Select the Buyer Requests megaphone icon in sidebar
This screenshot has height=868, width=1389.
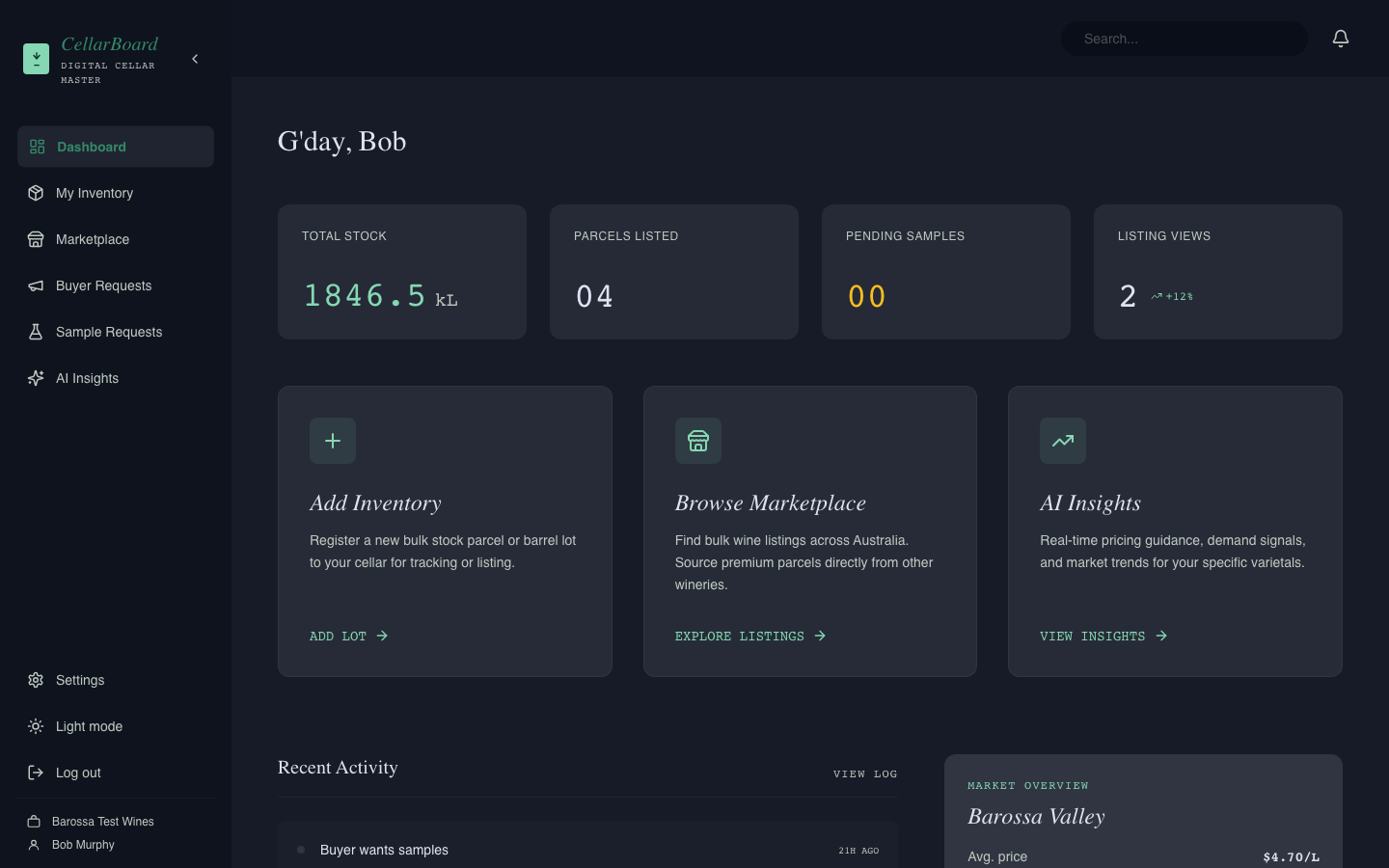coord(36,285)
